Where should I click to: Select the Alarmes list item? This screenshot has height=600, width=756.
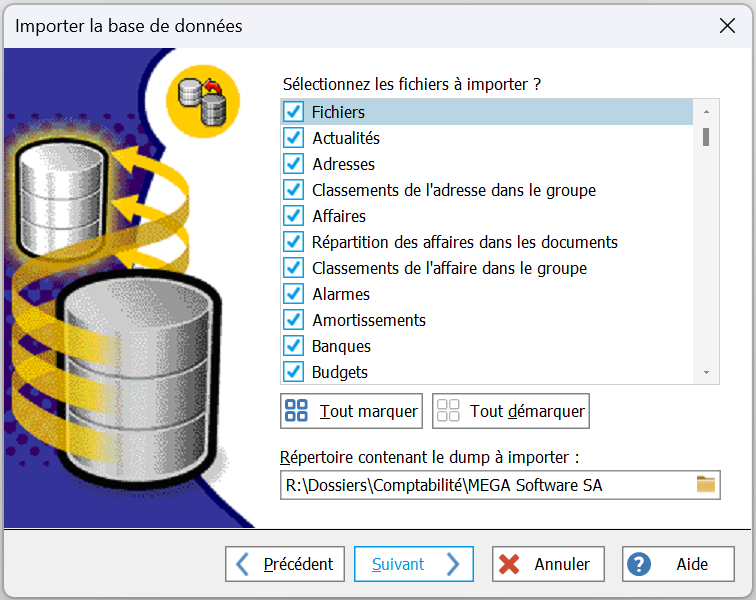point(341,294)
